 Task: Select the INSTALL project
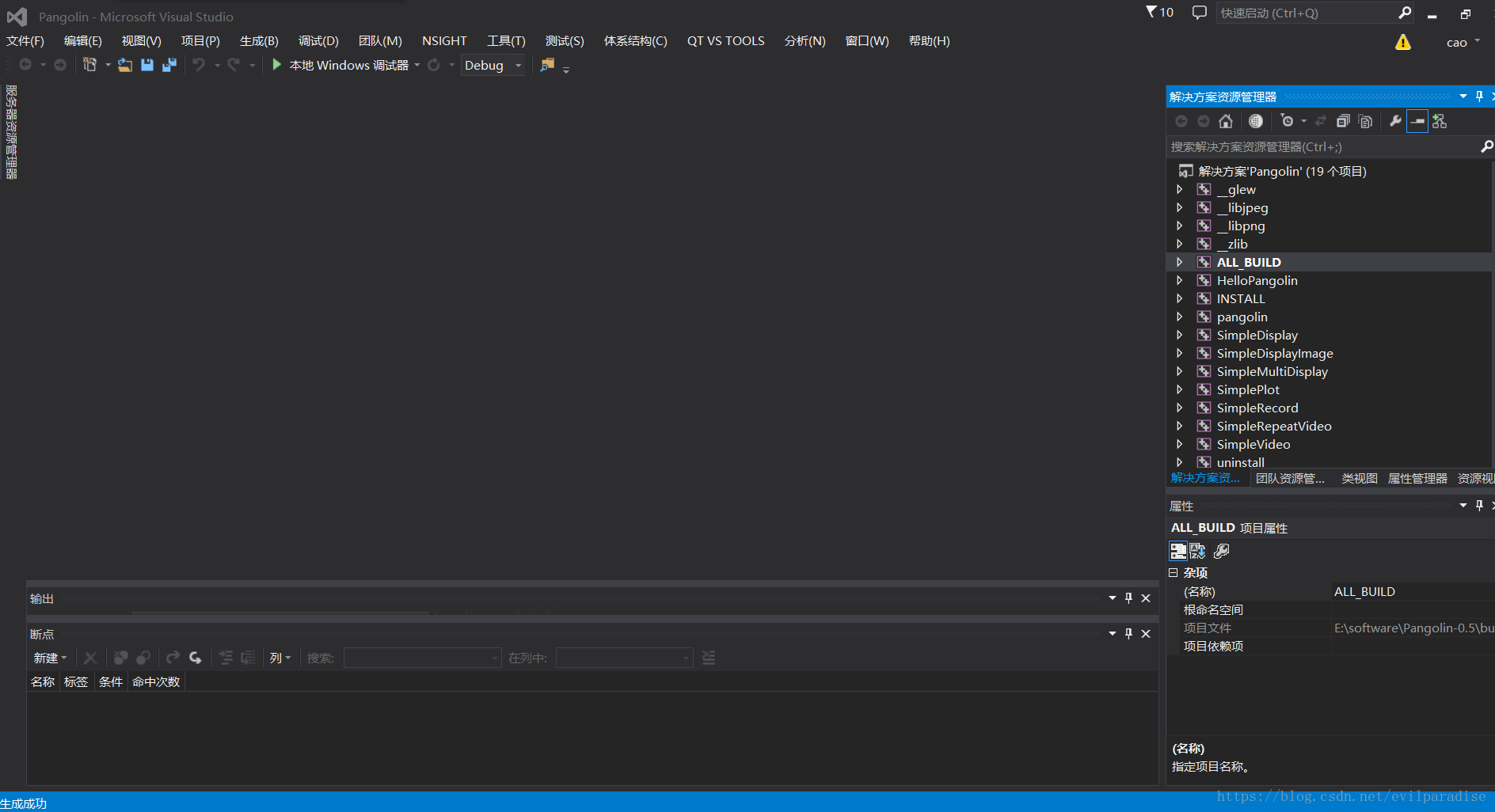pos(1241,298)
